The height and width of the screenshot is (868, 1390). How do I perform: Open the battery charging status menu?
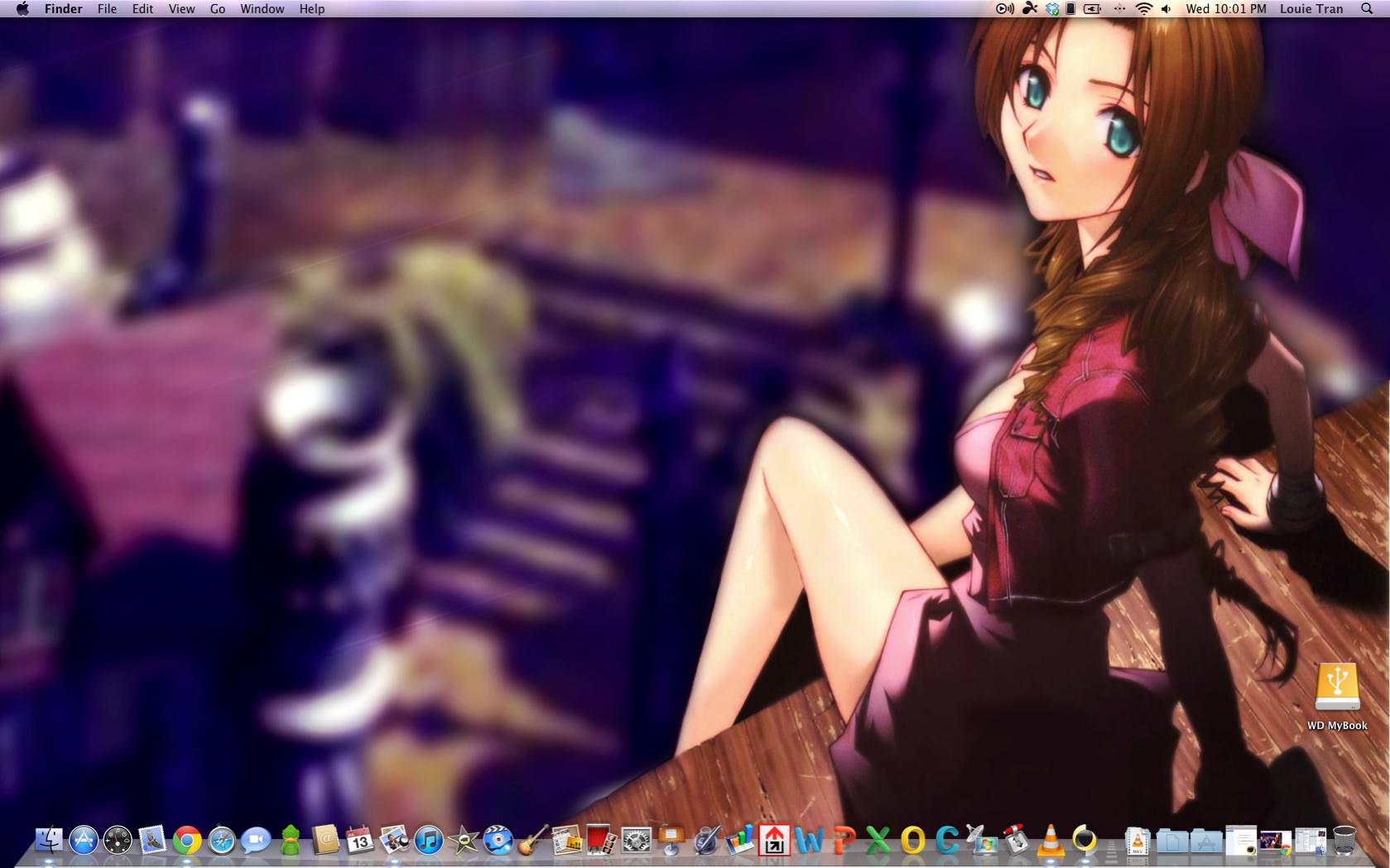[1093, 9]
